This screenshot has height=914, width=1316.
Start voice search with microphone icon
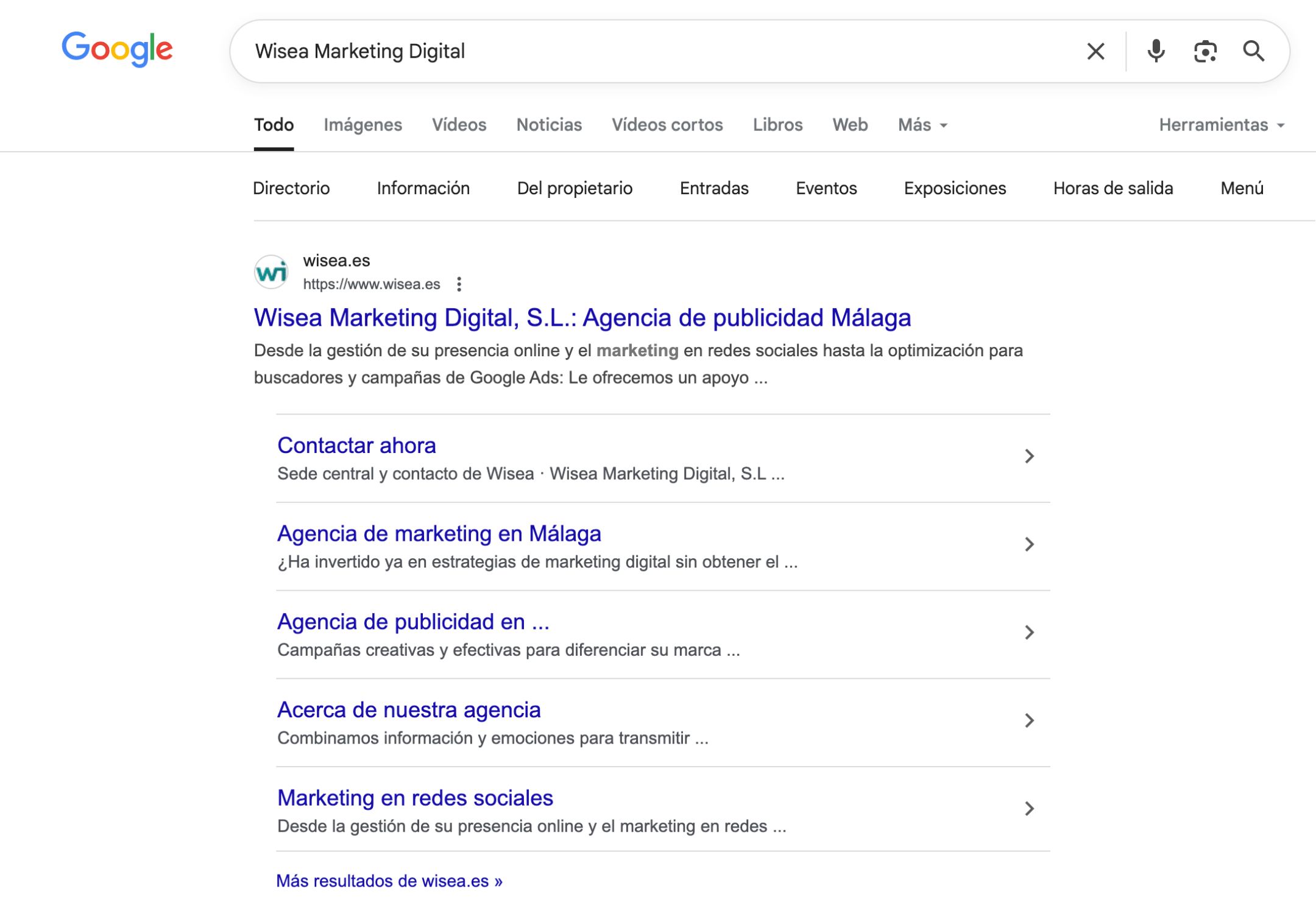pos(1156,51)
